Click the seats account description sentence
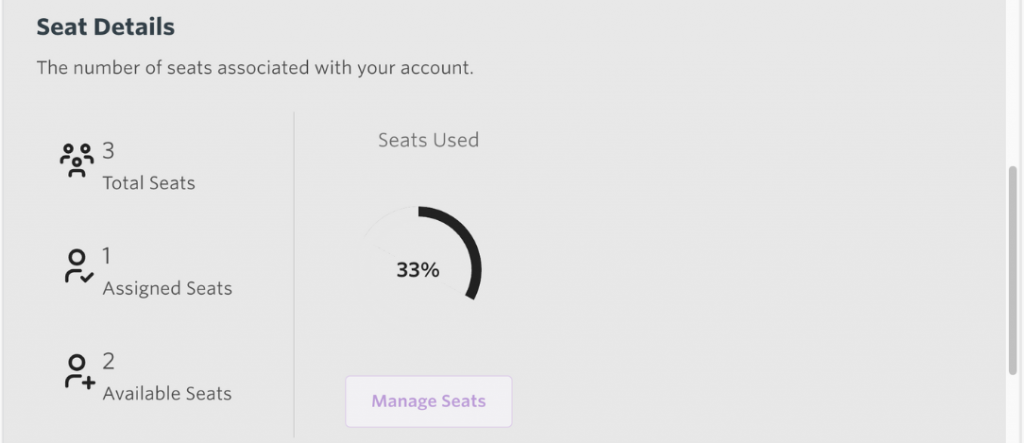1024x443 pixels. point(255,67)
